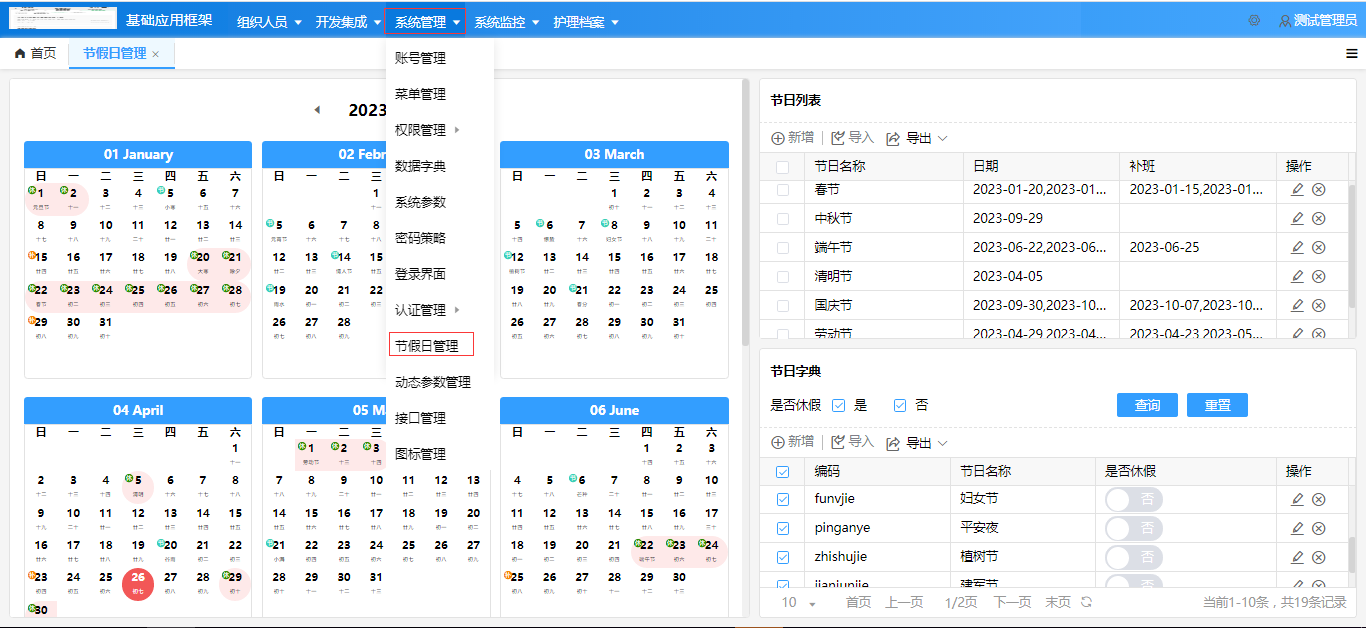Screen dimensions: 1366x628
Task: Click the edit pencil icon for 春节
Action: click(1297, 188)
